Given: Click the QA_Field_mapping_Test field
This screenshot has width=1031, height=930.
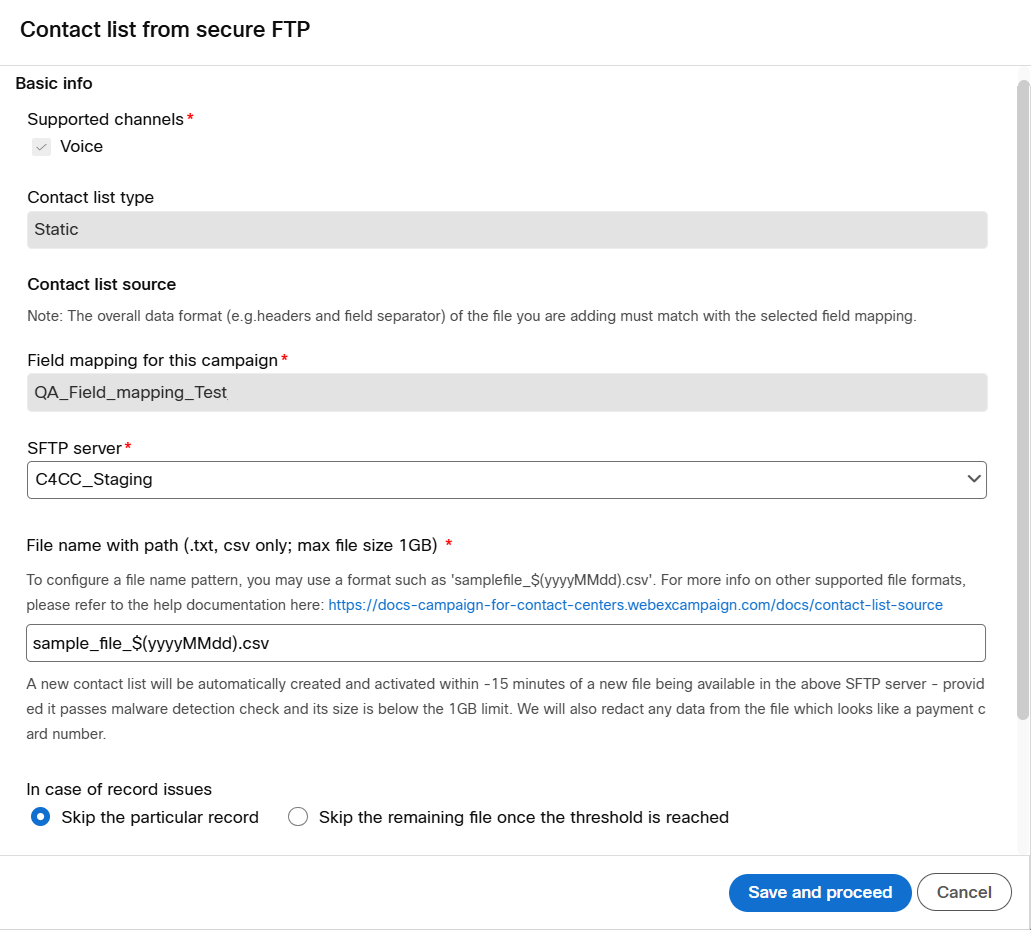Looking at the screenshot, I should pyautogui.click(x=506, y=393).
